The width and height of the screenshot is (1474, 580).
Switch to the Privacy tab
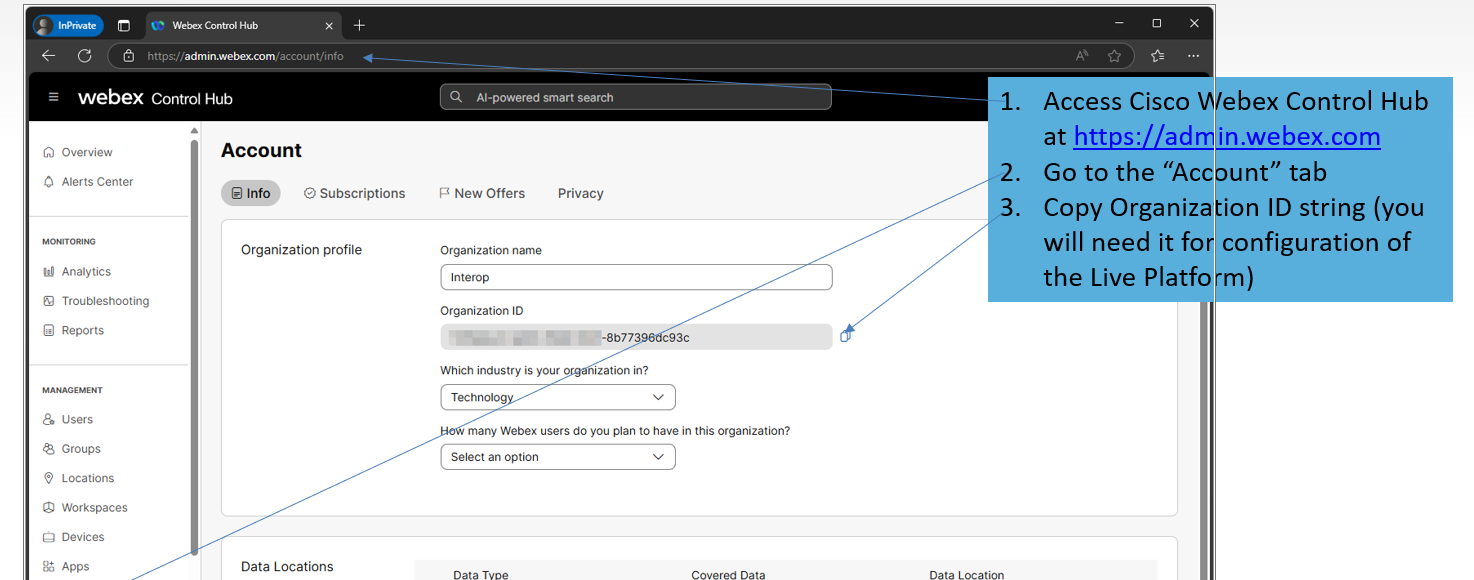tap(581, 193)
